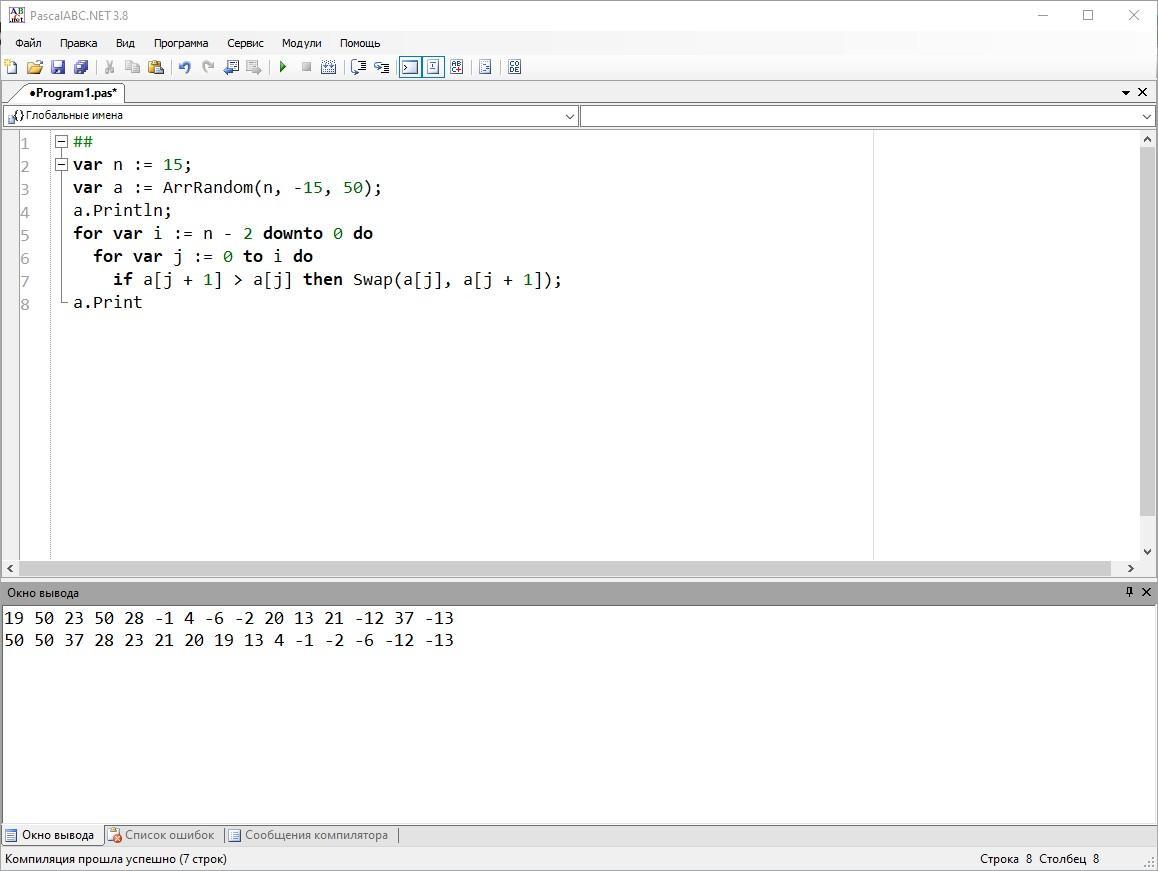Click the step over debug icon
The image size is (1158, 871).
pyautogui.click(x=358, y=67)
